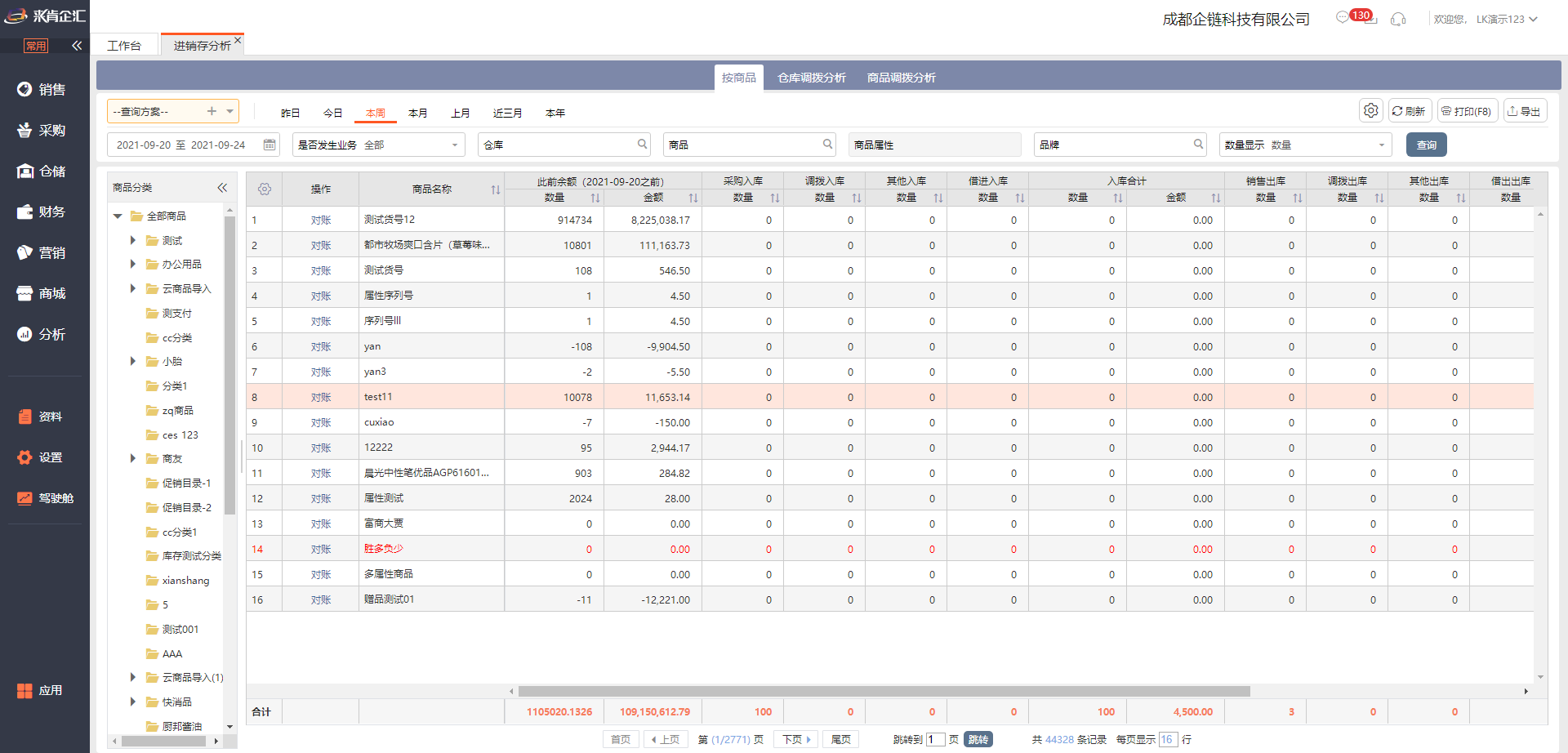Viewport: 1568px width, 753px height.
Task: Click 对账 link for test11 row
Action: pyautogui.click(x=321, y=398)
